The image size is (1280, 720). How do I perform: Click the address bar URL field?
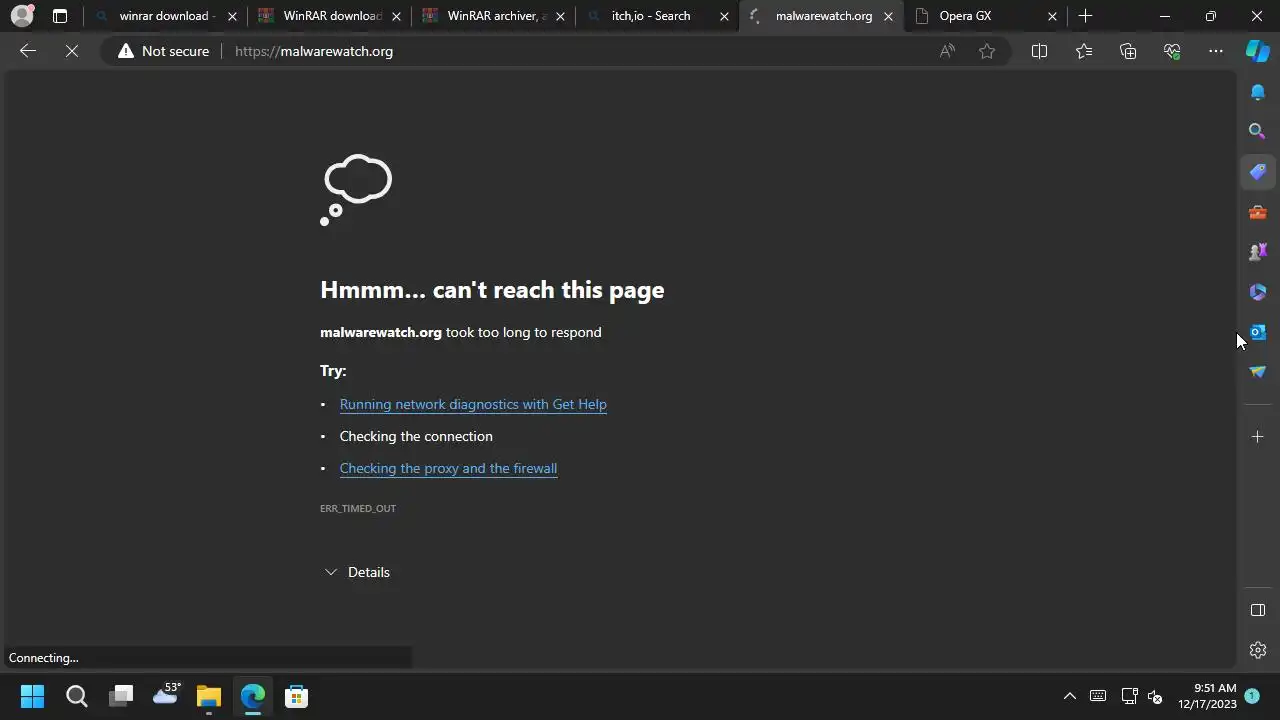[580, 51]
